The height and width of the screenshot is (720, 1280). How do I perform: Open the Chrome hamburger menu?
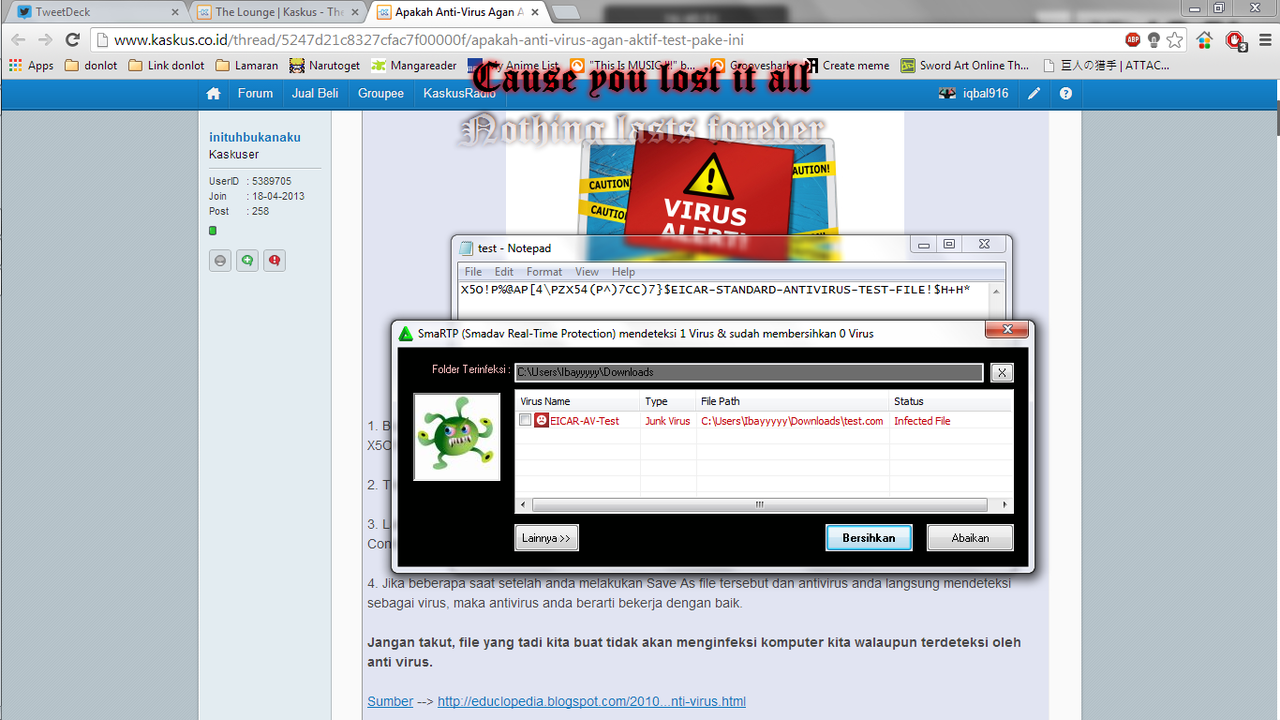1263,40
